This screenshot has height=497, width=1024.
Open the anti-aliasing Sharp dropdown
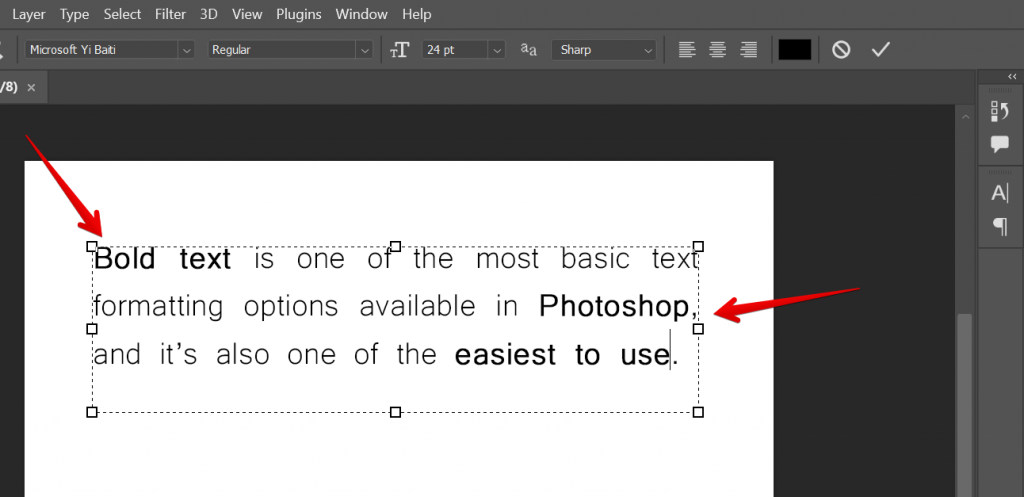click(647, 49)
